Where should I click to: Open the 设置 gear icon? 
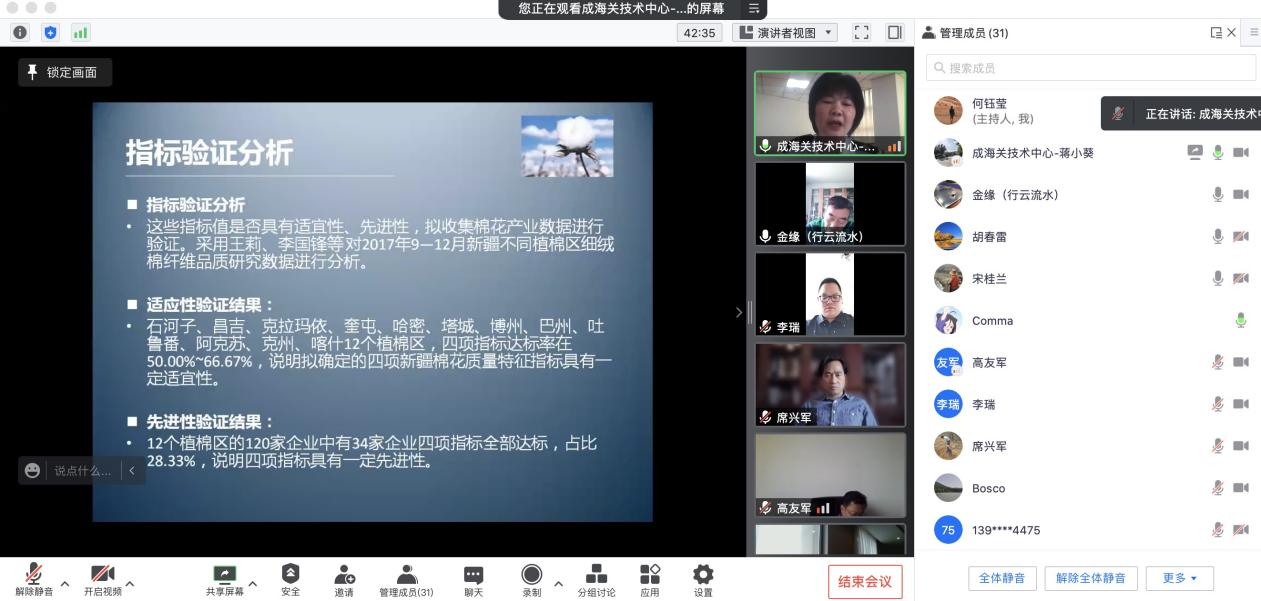(703, 578)
